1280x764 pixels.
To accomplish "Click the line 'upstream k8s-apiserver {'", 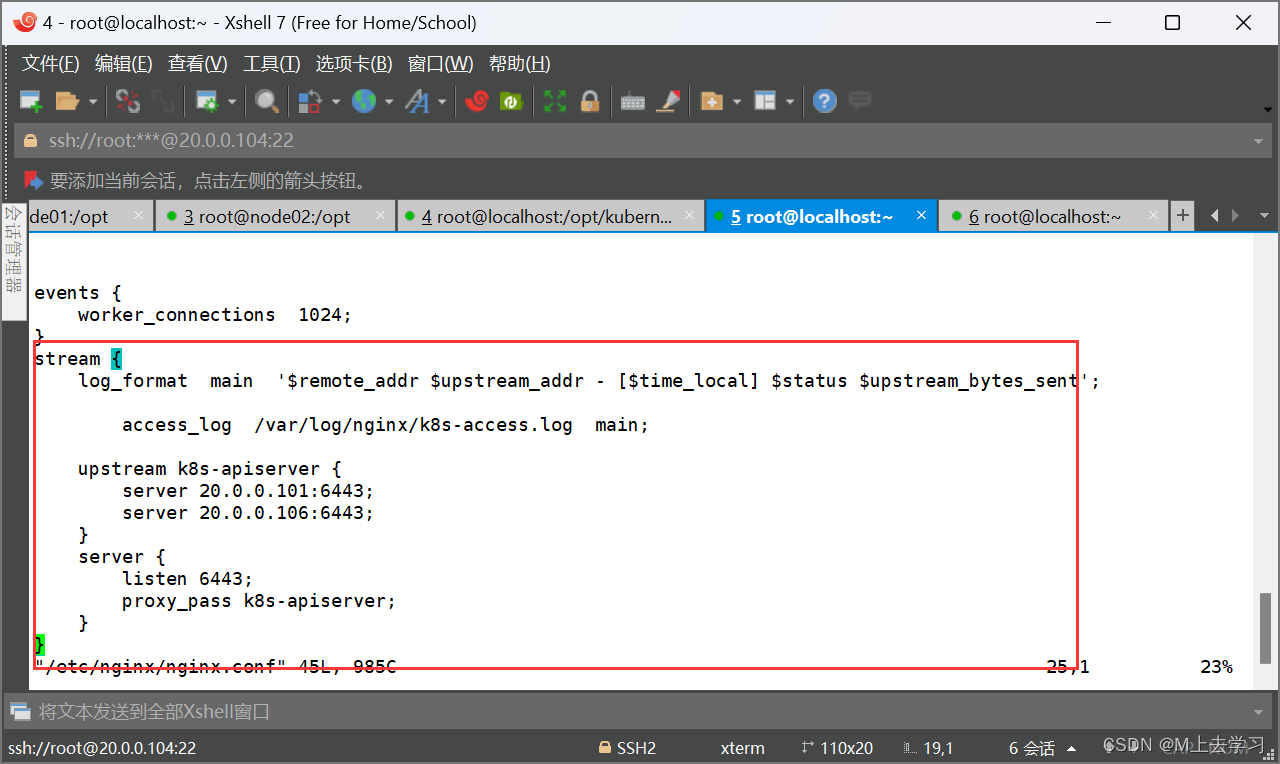I will [x=210, y=469].
